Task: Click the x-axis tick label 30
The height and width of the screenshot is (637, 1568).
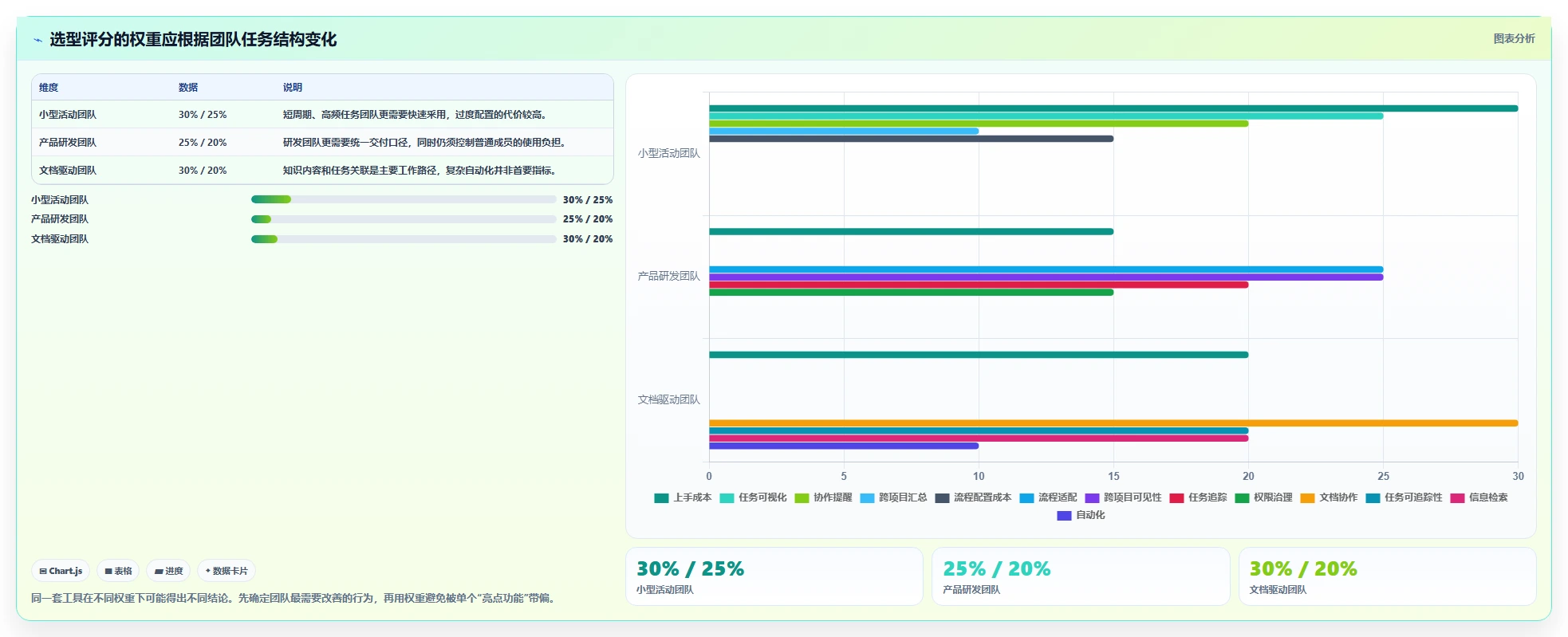Action: (1518, 476)
